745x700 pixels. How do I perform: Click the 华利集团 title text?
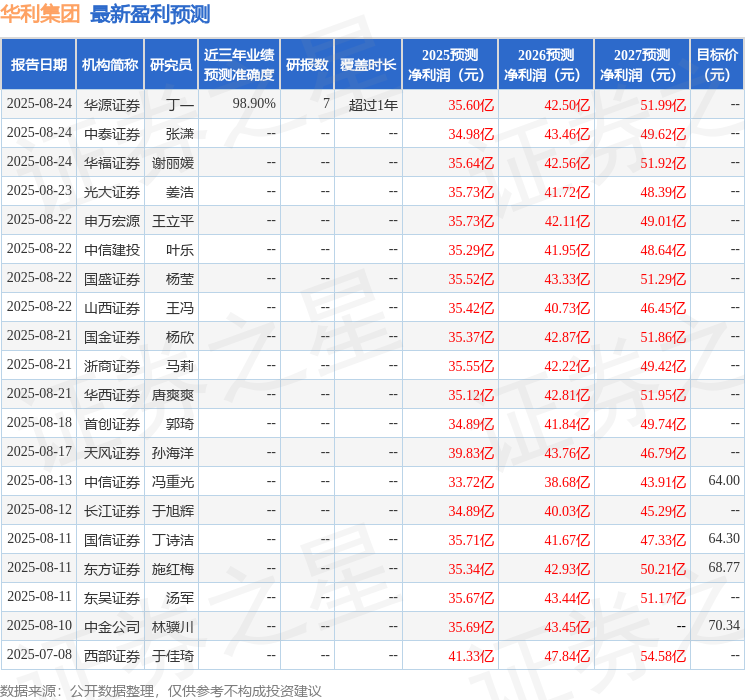click(40, 13)
